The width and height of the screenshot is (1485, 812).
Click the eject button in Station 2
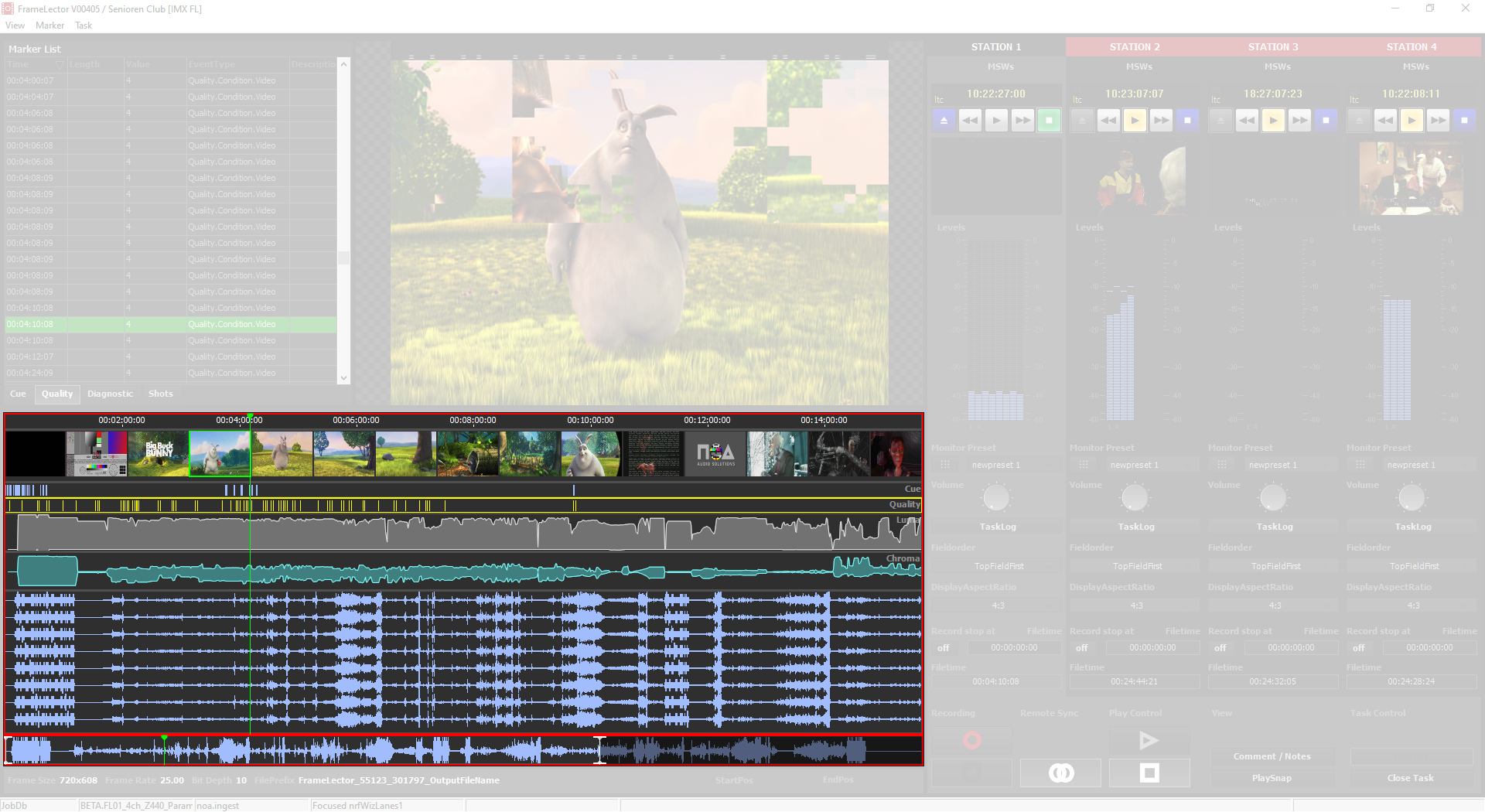tap(1082, 121)
